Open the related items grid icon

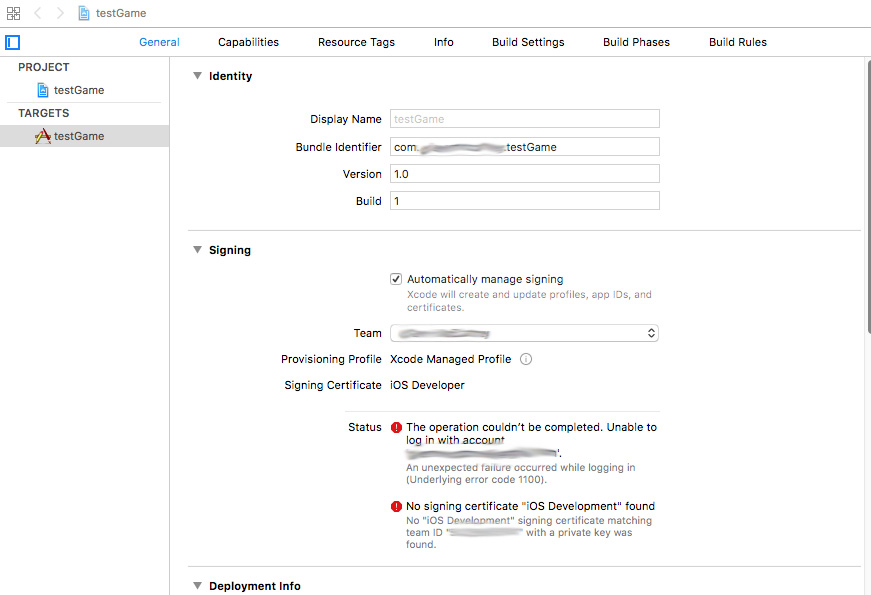click(x=13, y=13)
